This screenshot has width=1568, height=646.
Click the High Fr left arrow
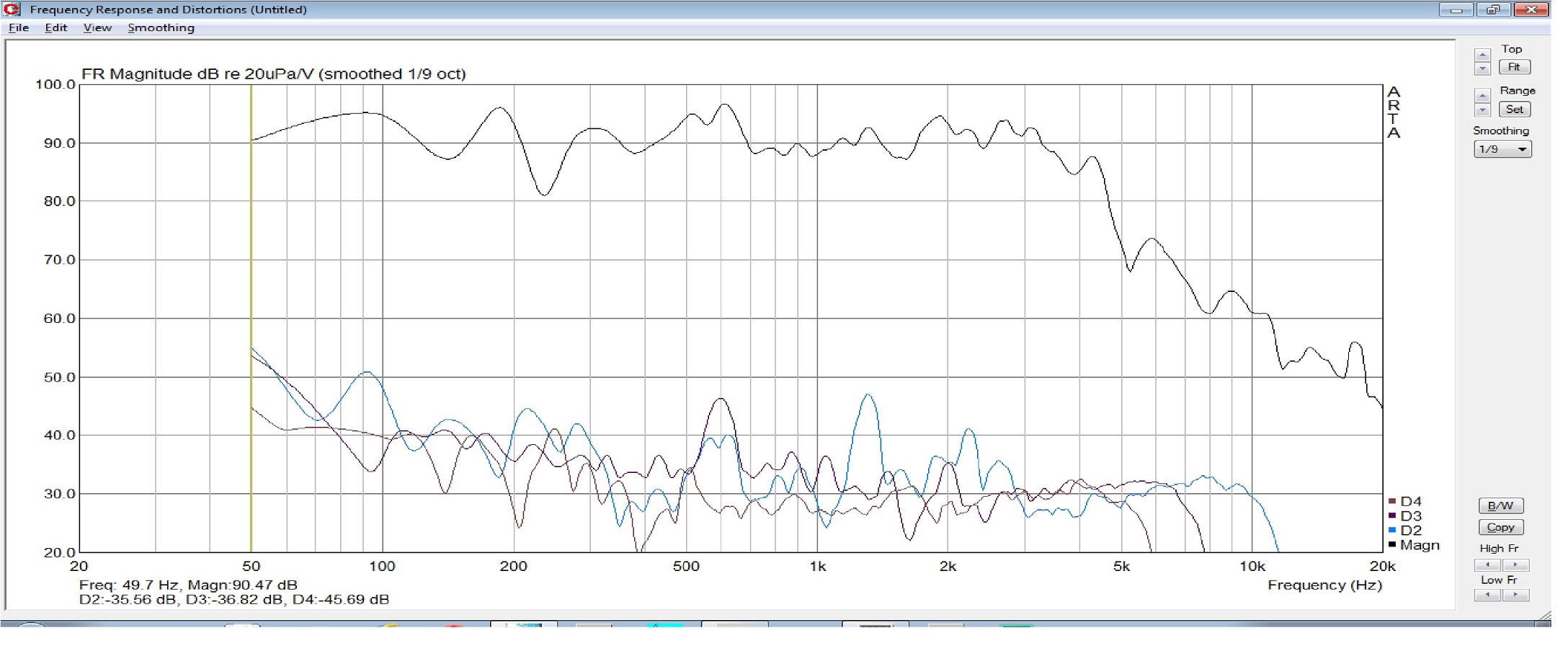1487,565
